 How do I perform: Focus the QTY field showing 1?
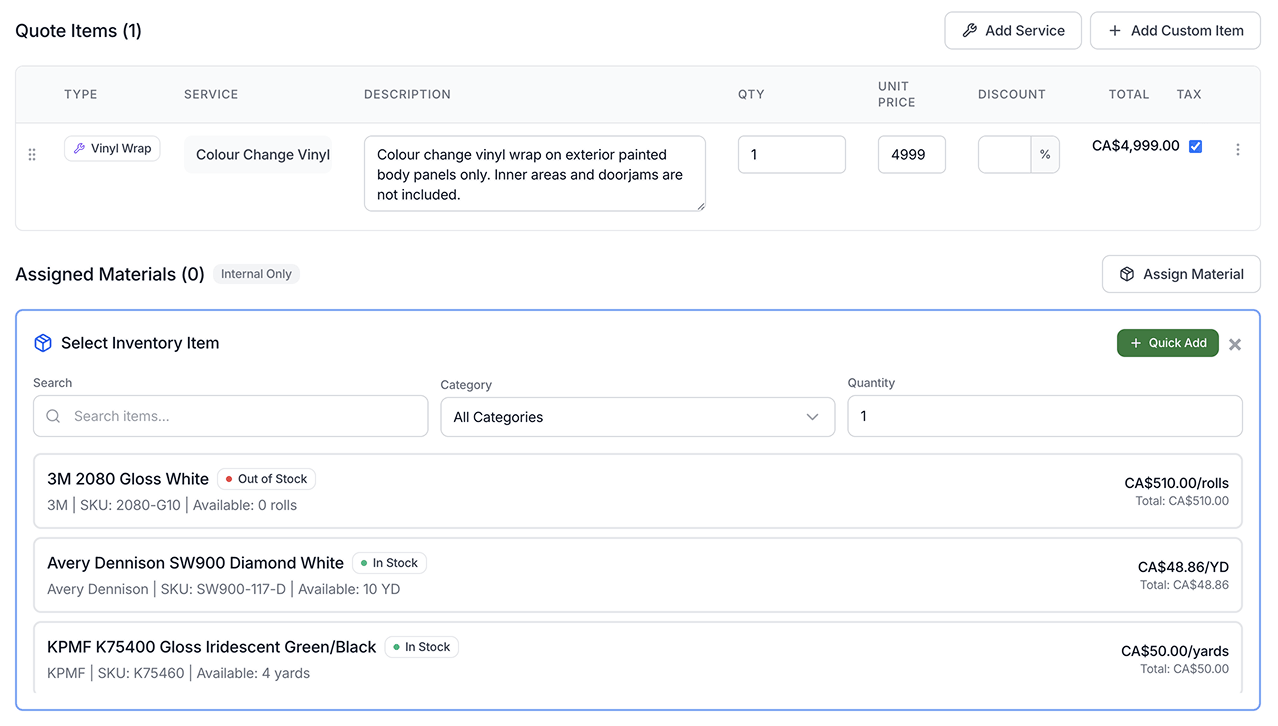coord(792,154)
